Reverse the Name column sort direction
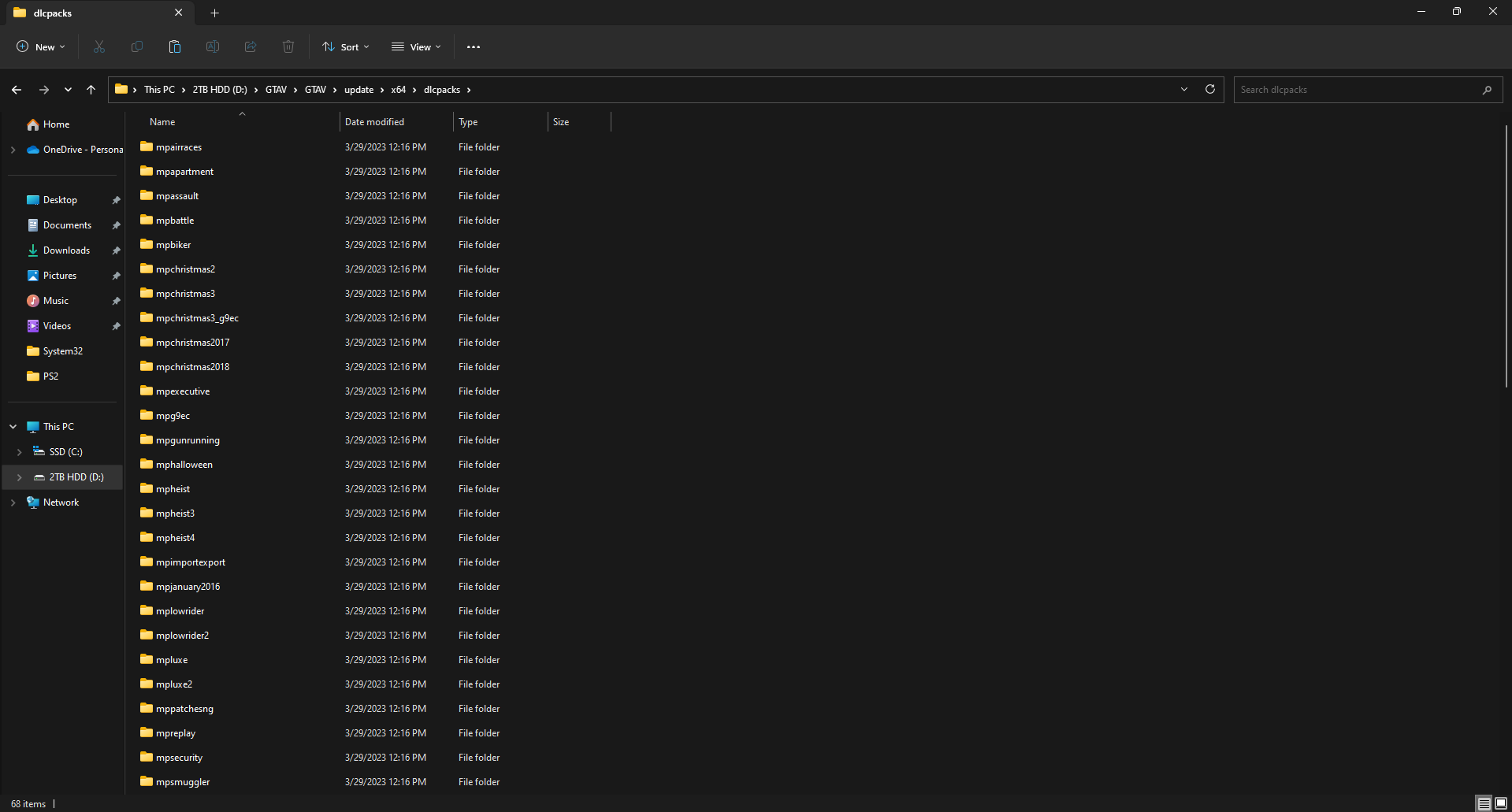This screenshot has height=812, width=1512. click(162, 121)
